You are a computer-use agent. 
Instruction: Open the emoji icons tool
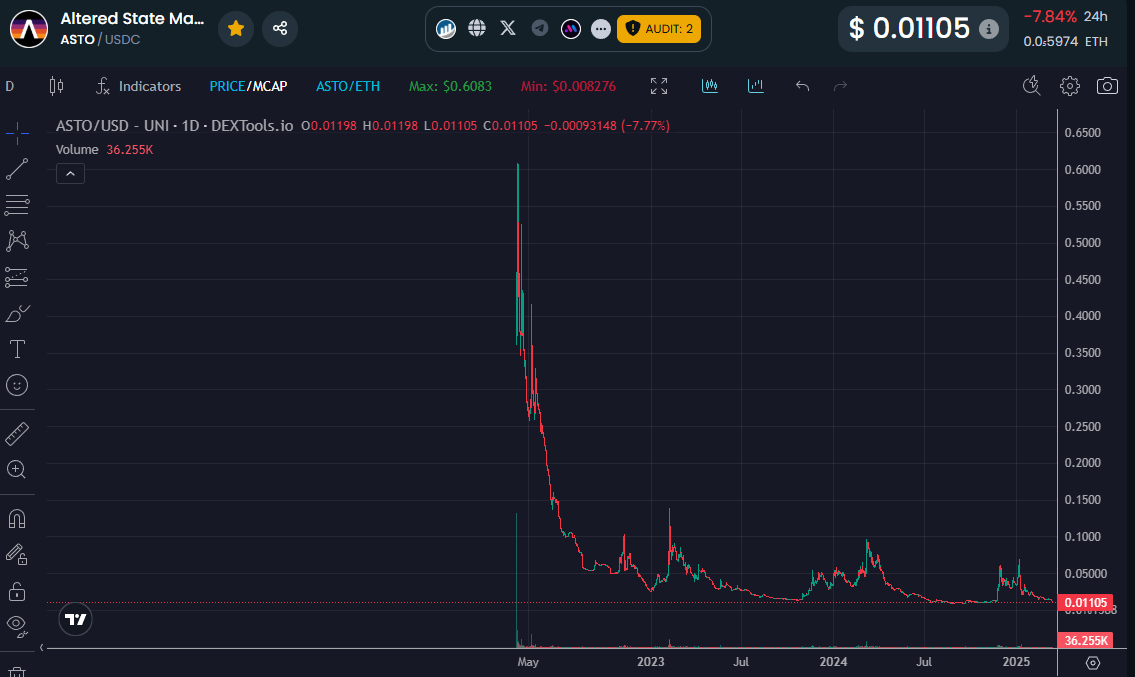pos(17,385)
